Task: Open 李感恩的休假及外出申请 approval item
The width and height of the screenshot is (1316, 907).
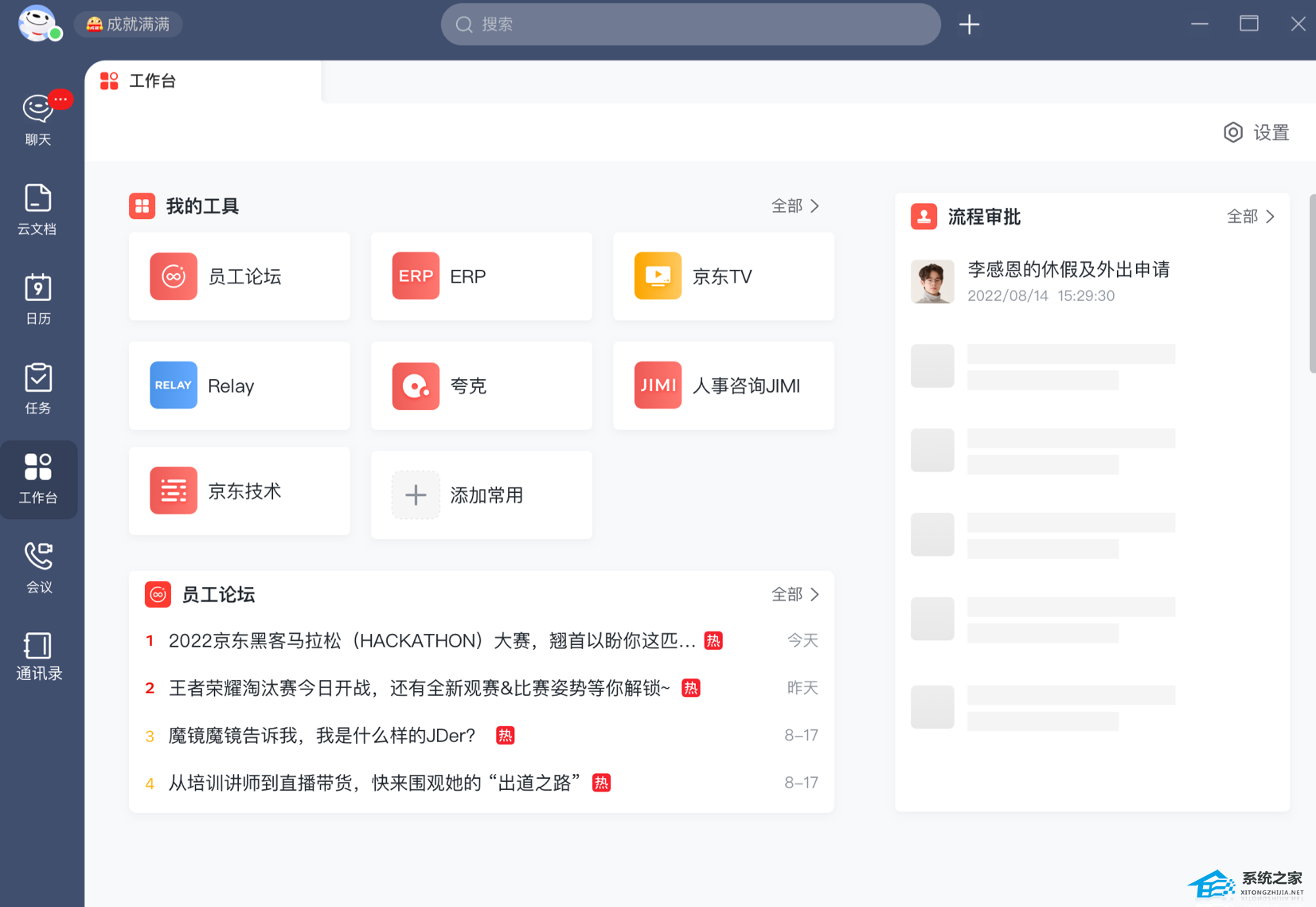Action: click(1092, 281)
